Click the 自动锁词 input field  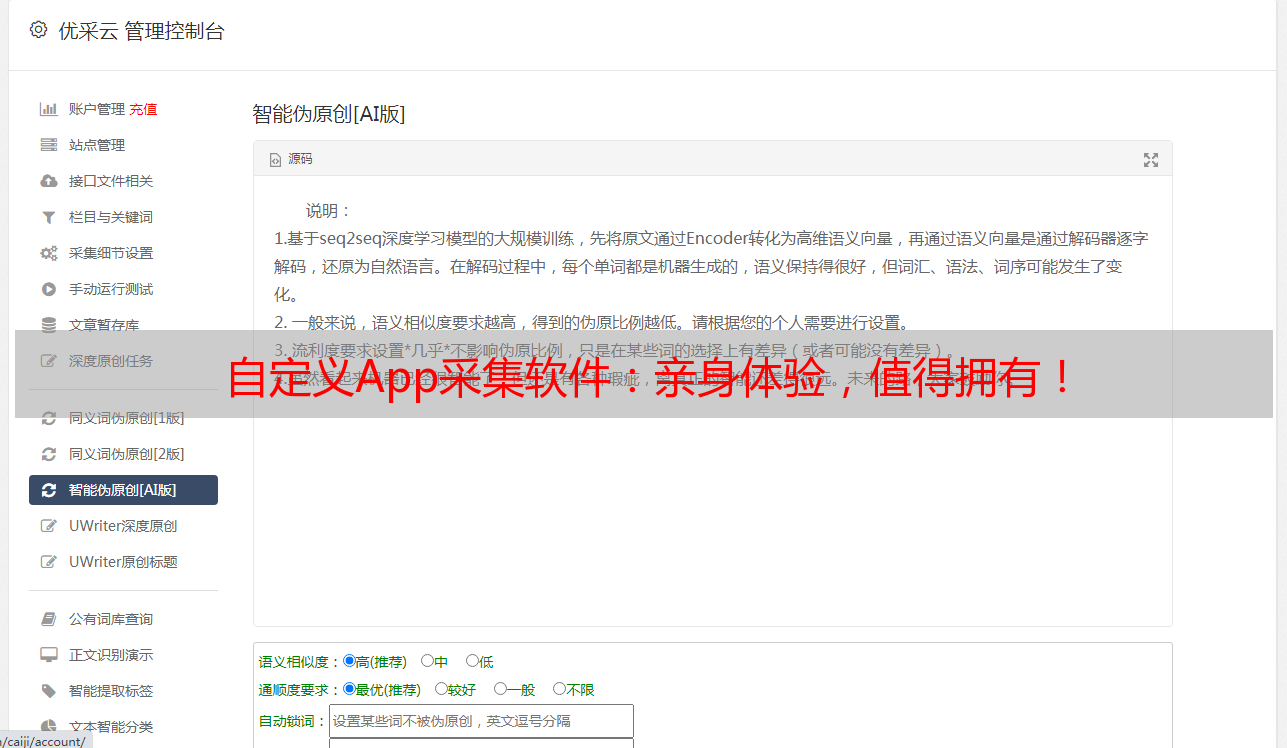(x=481, y=721)
